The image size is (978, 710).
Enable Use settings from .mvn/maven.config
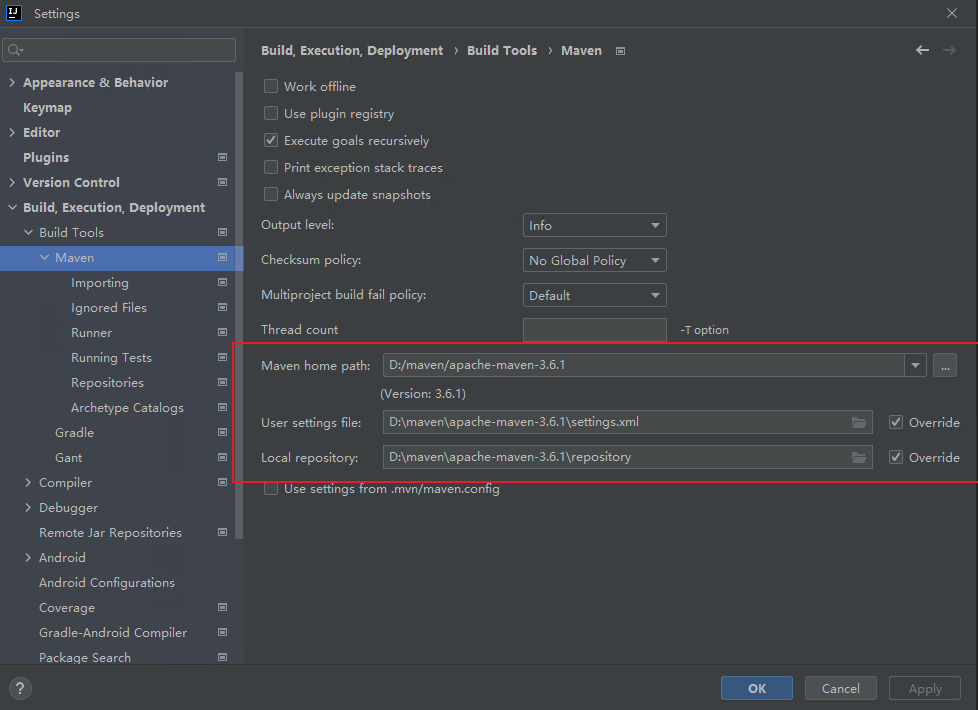271,489
